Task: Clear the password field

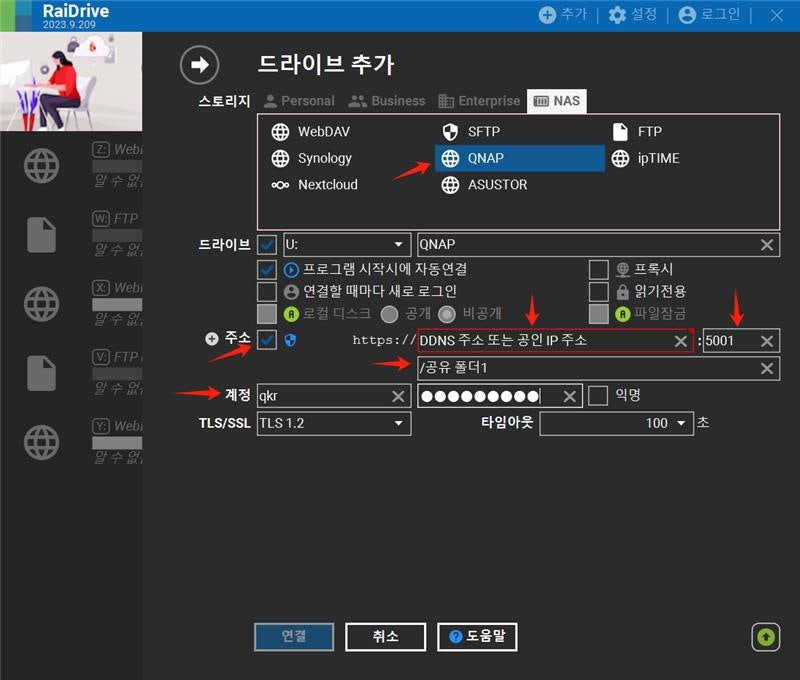Action: 570,396
